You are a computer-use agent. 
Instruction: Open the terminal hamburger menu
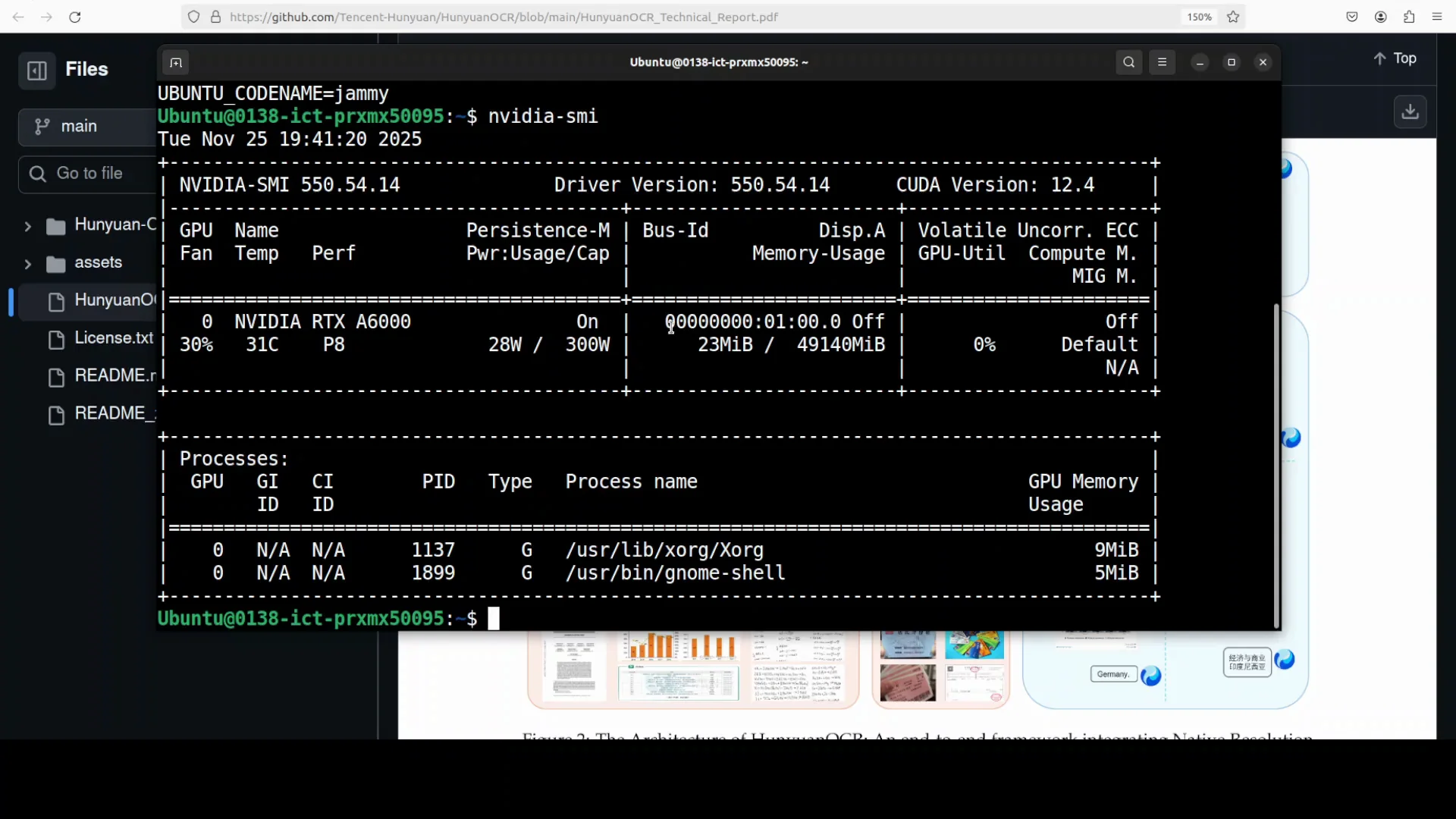tap(1163, 62)
